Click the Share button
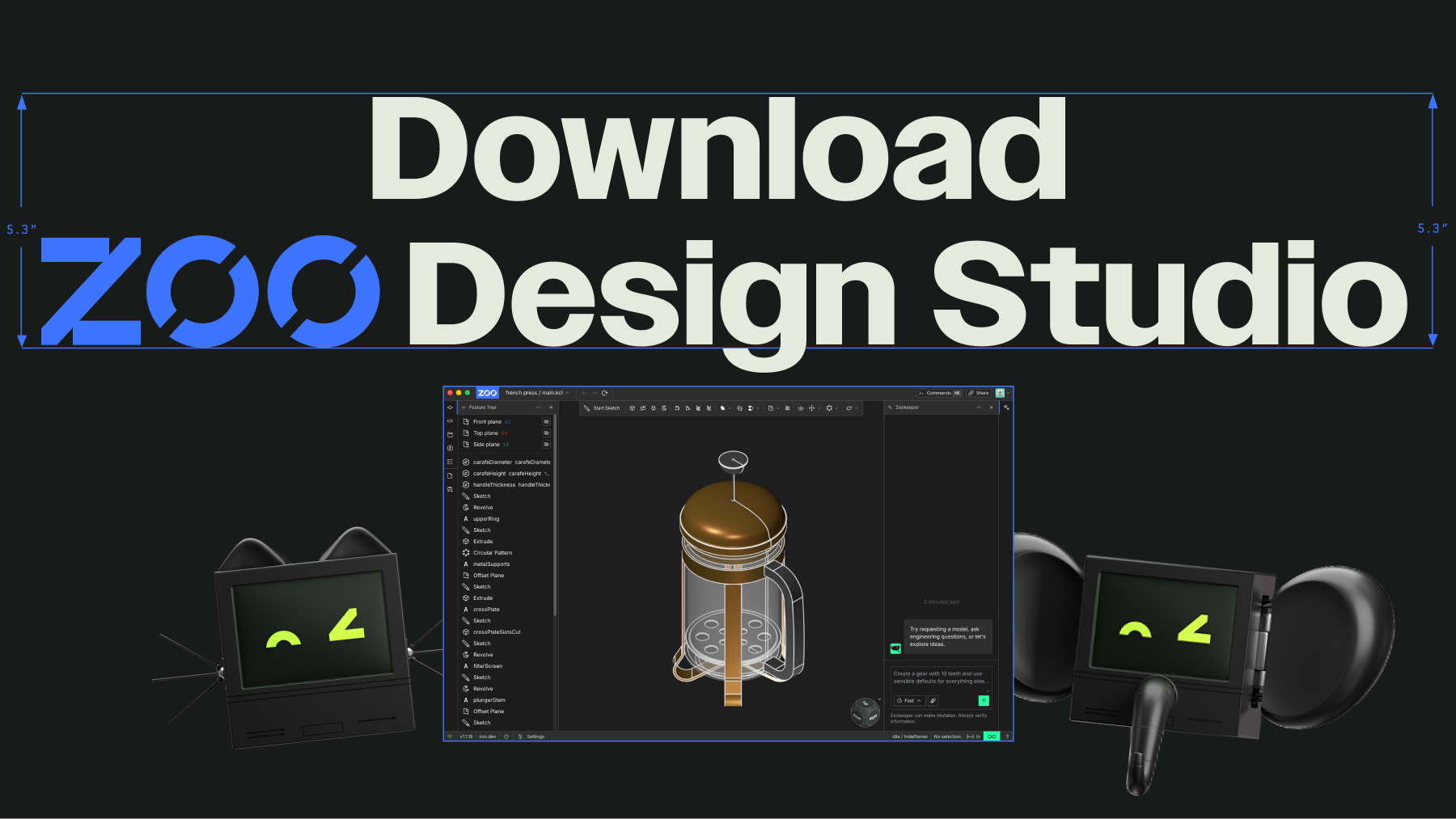This screenshot has height=819, width=1456. [979, 393]
